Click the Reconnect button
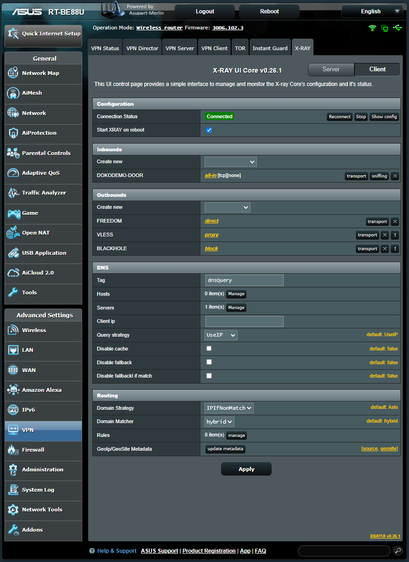The image size is (409, 562). point(339,117)
